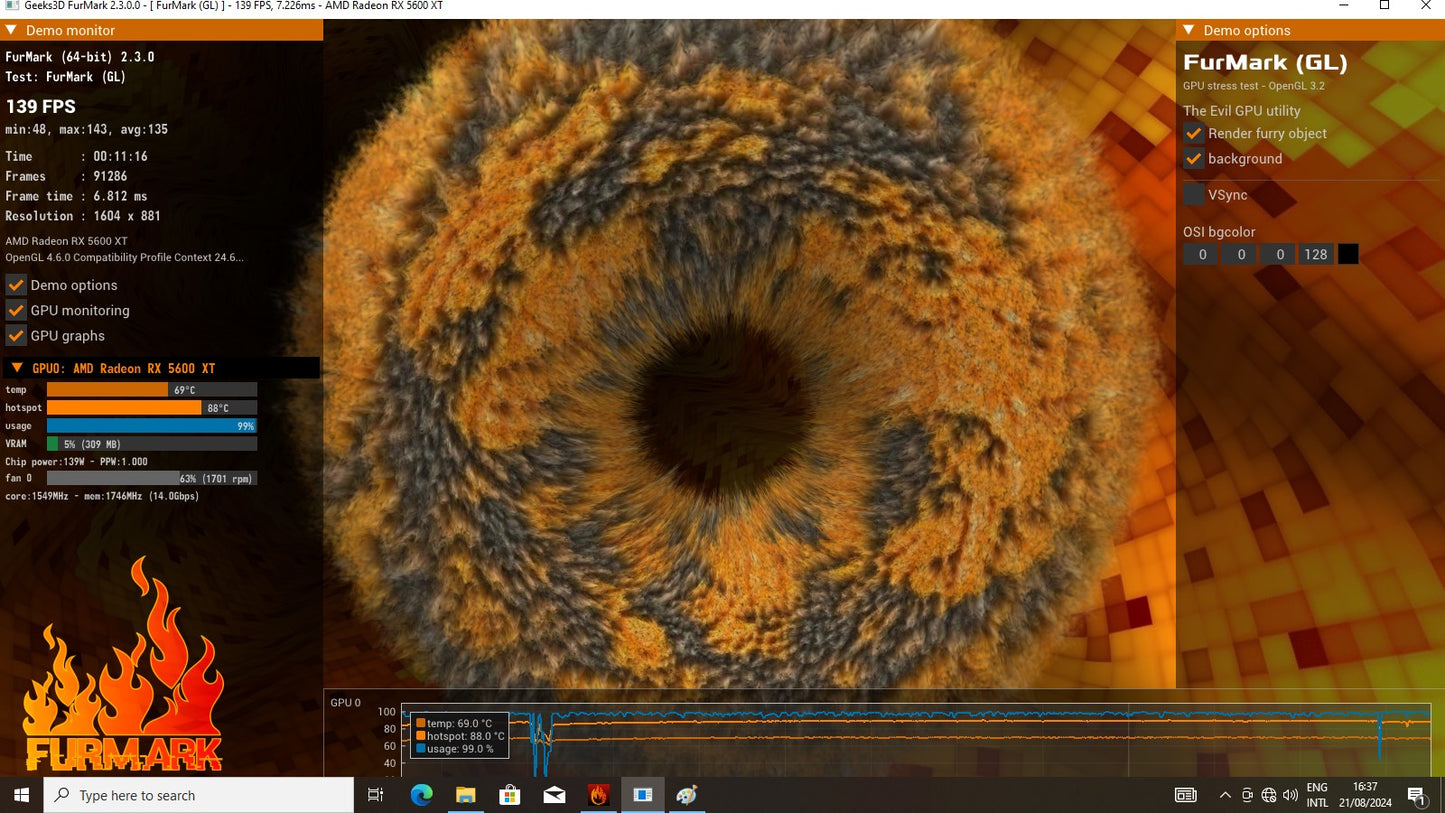The width and height of the screenshot is (1445, 813).
Task: Open the FurMark app in the taskbar
Action: click(x=598, y=795)
